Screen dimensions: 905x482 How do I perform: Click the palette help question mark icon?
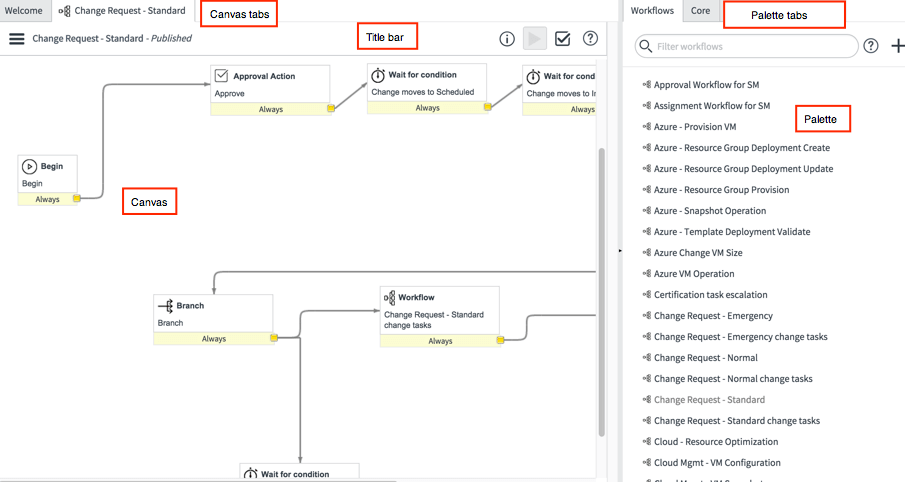pyautogui.click(x=871, y=46)
